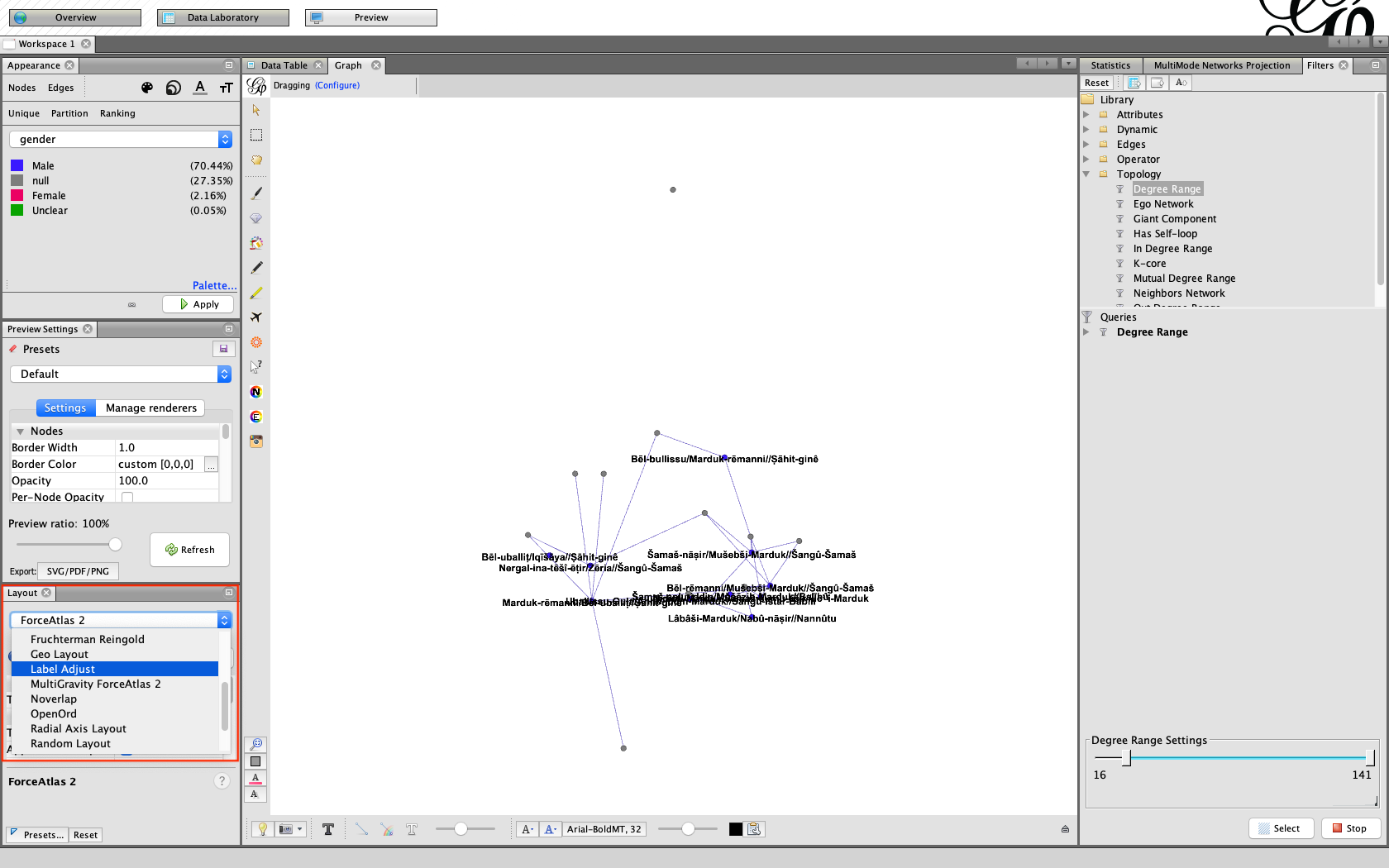Select the diamond sizer tool
Screen dimensions: 1389x868
coord(256,218)
